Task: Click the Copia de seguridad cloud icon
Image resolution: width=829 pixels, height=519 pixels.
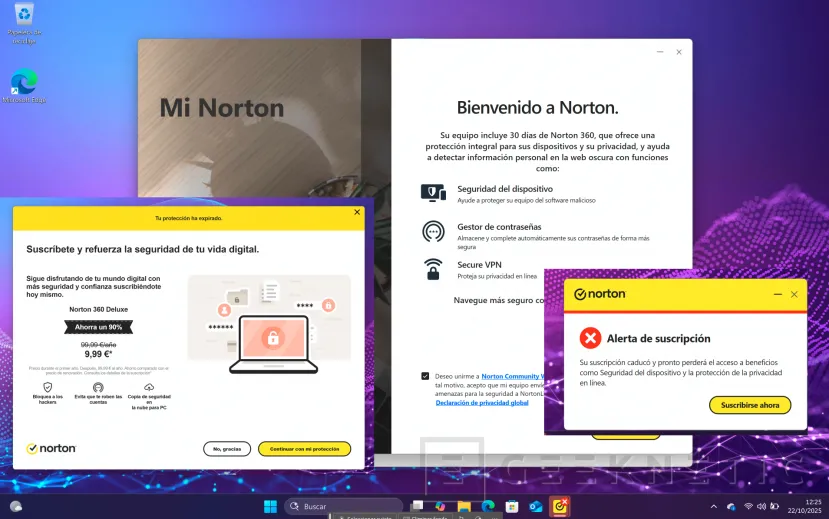Action: pyautogui.click(x=149, y=387)
